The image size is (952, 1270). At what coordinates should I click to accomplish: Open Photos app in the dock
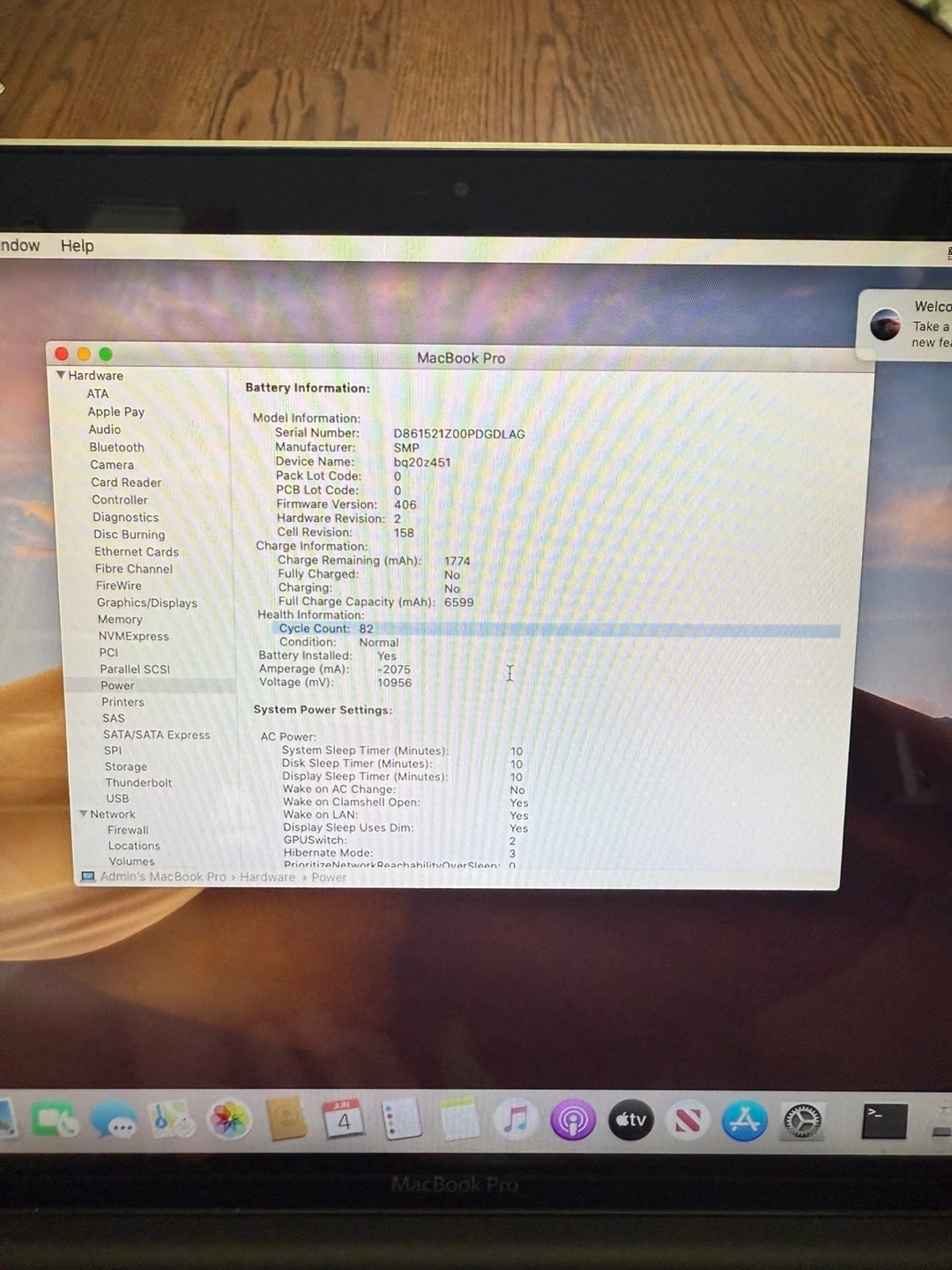coord(229,1120)
